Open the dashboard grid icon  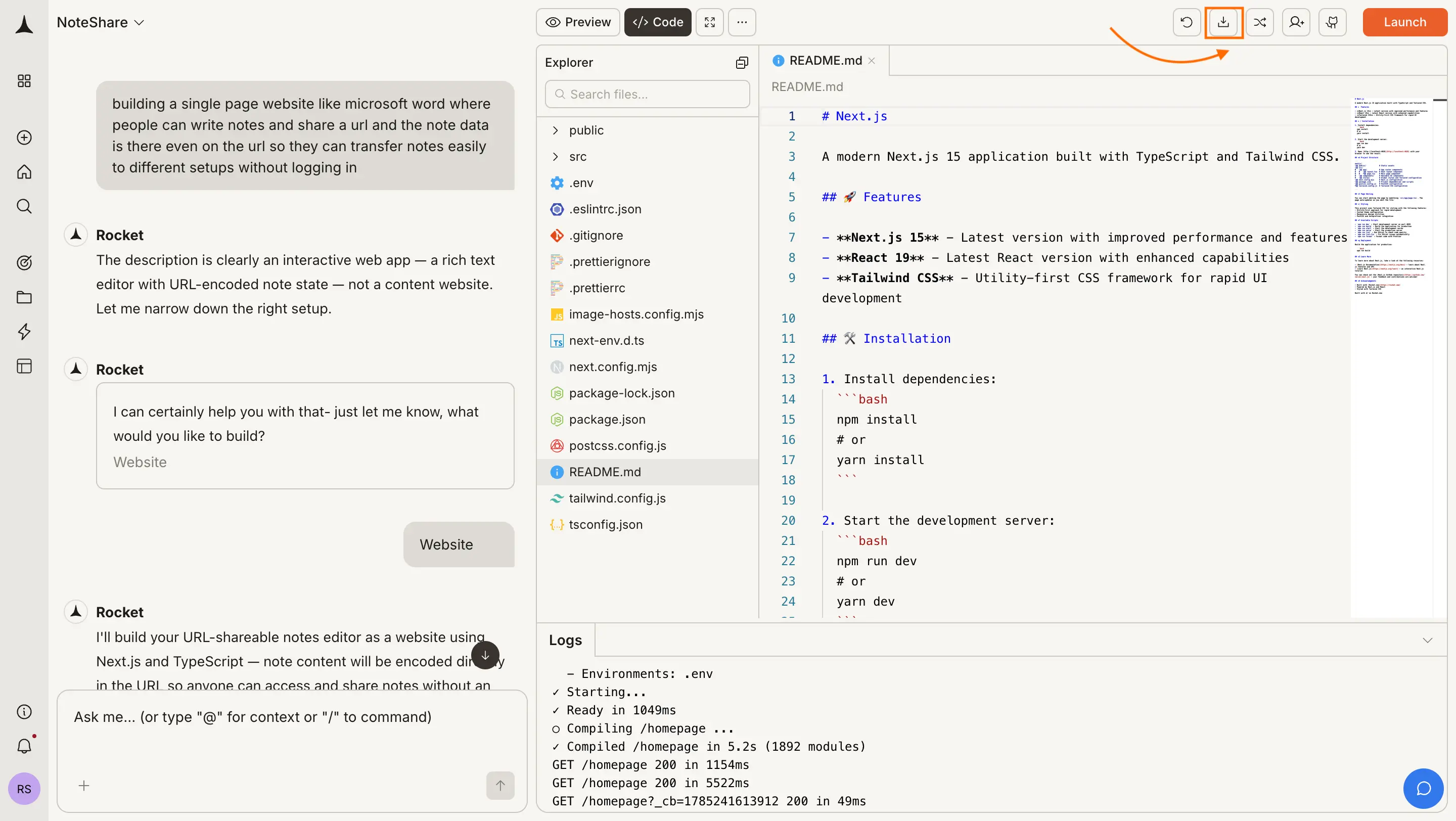tap(24, 81)
